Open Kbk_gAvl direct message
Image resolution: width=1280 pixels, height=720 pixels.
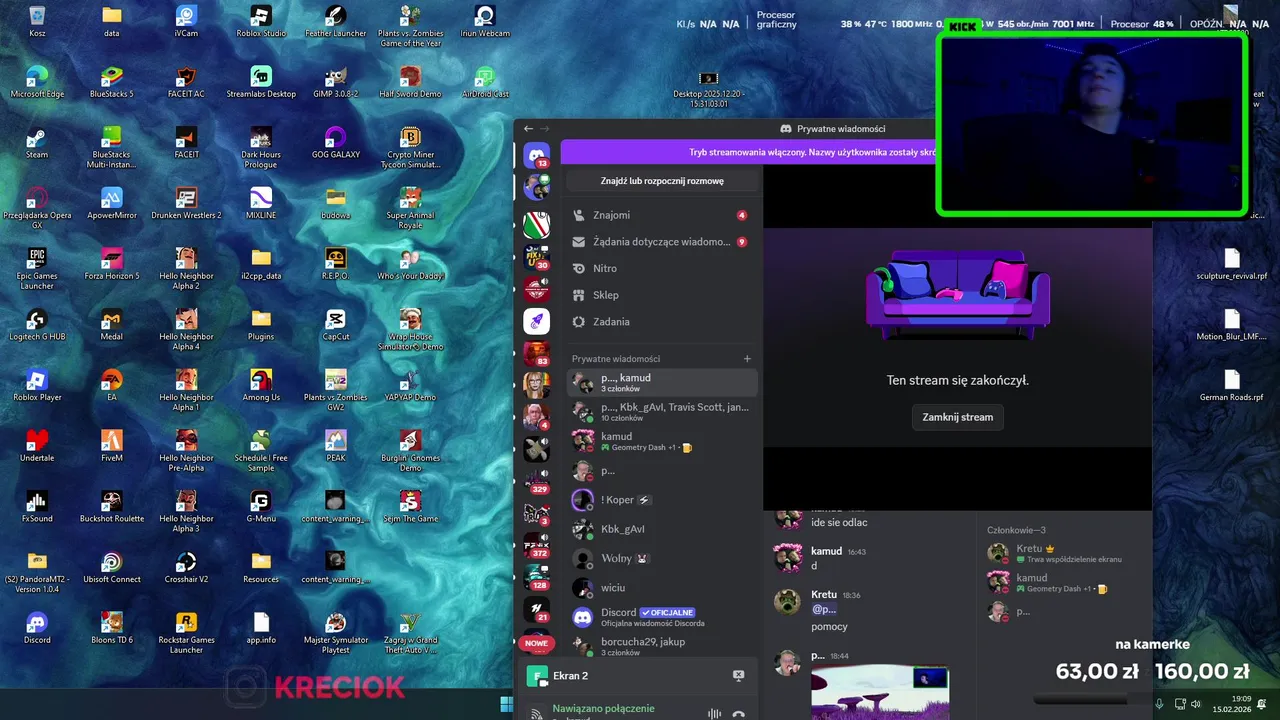(661, 529)
